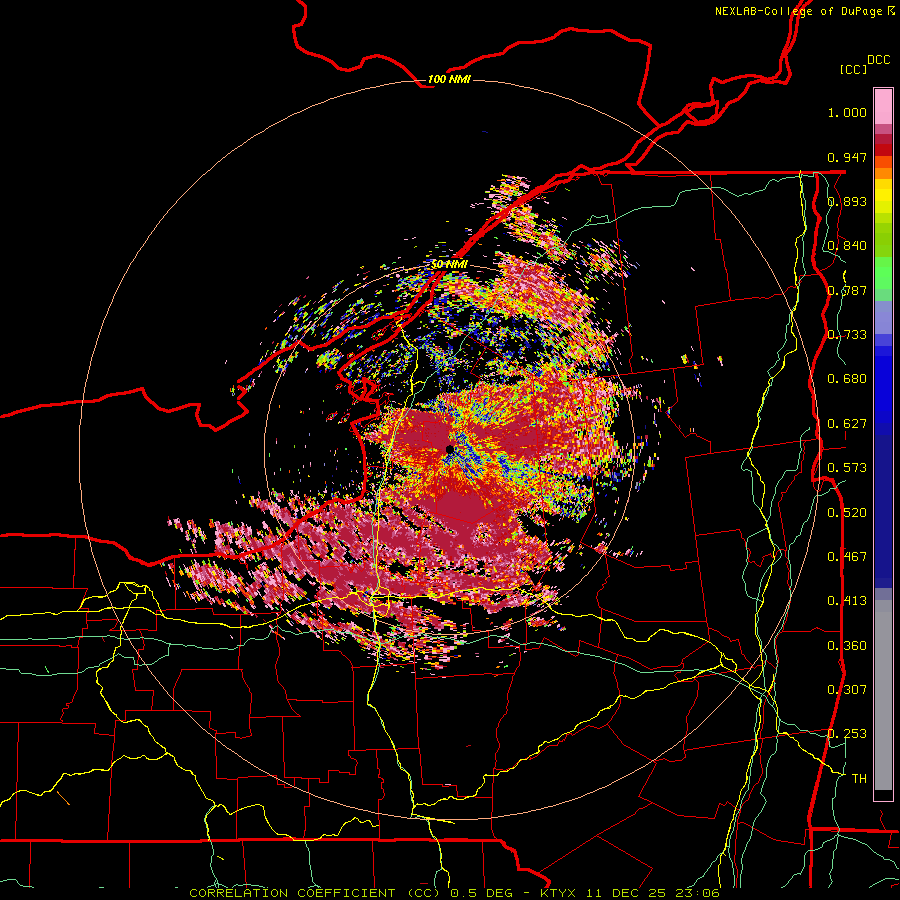Click the 0.947 scale value
900x900 pixels.
(x=847, y=157)
